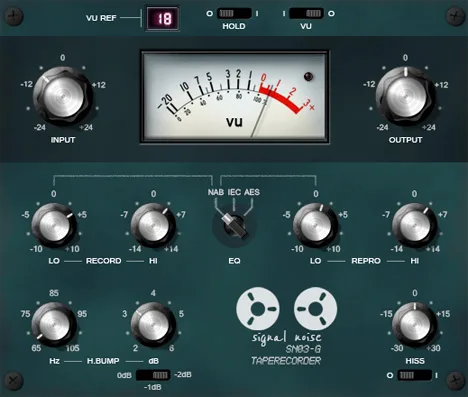
Task: Click the H.BUMP dB amount knob
Action: [153, 325]
